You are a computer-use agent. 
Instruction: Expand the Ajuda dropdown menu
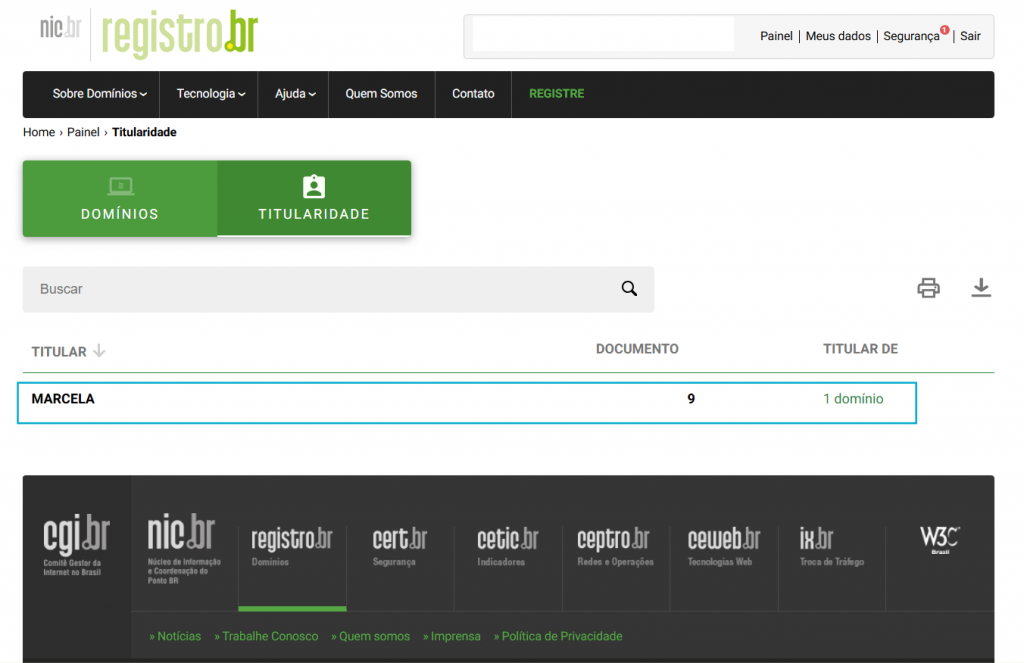click(295, 94)
